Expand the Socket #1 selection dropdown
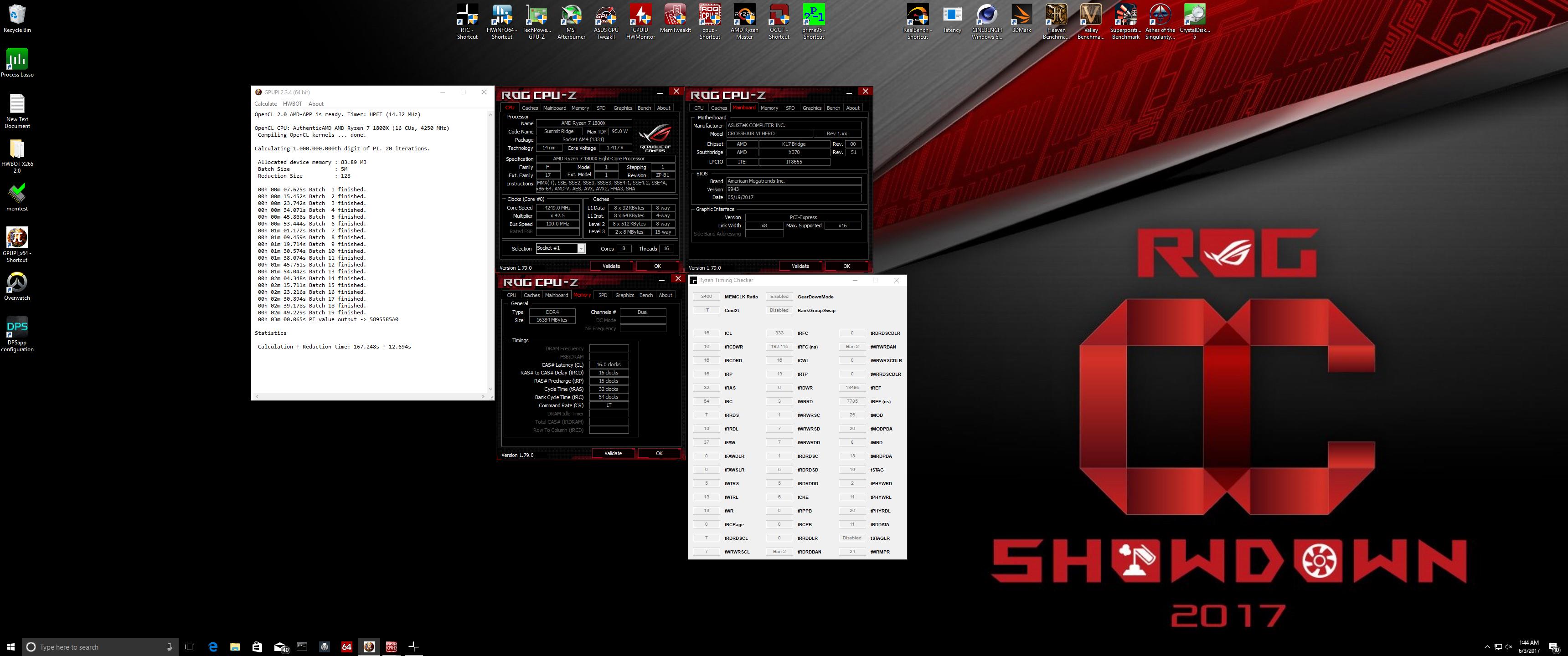Viewport: 1568px width, 656px height. click(581, 248)
